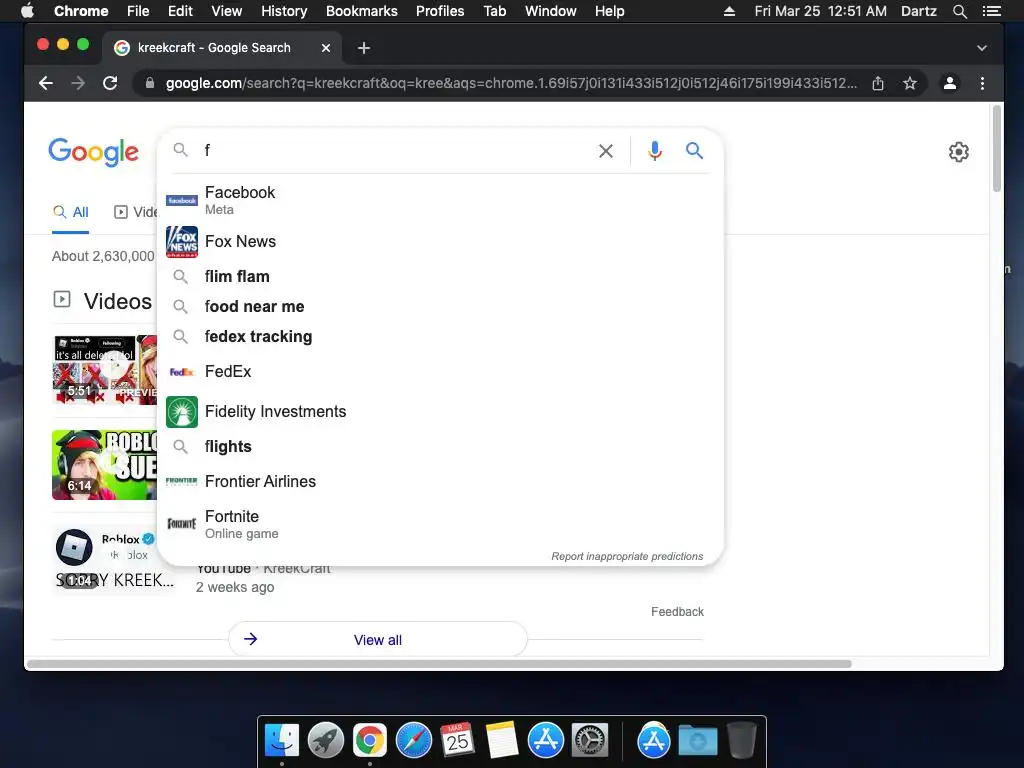Switch to the All results tab
Screen dimensions: 1024x768
pyautogui.click(x=71, y=212)
